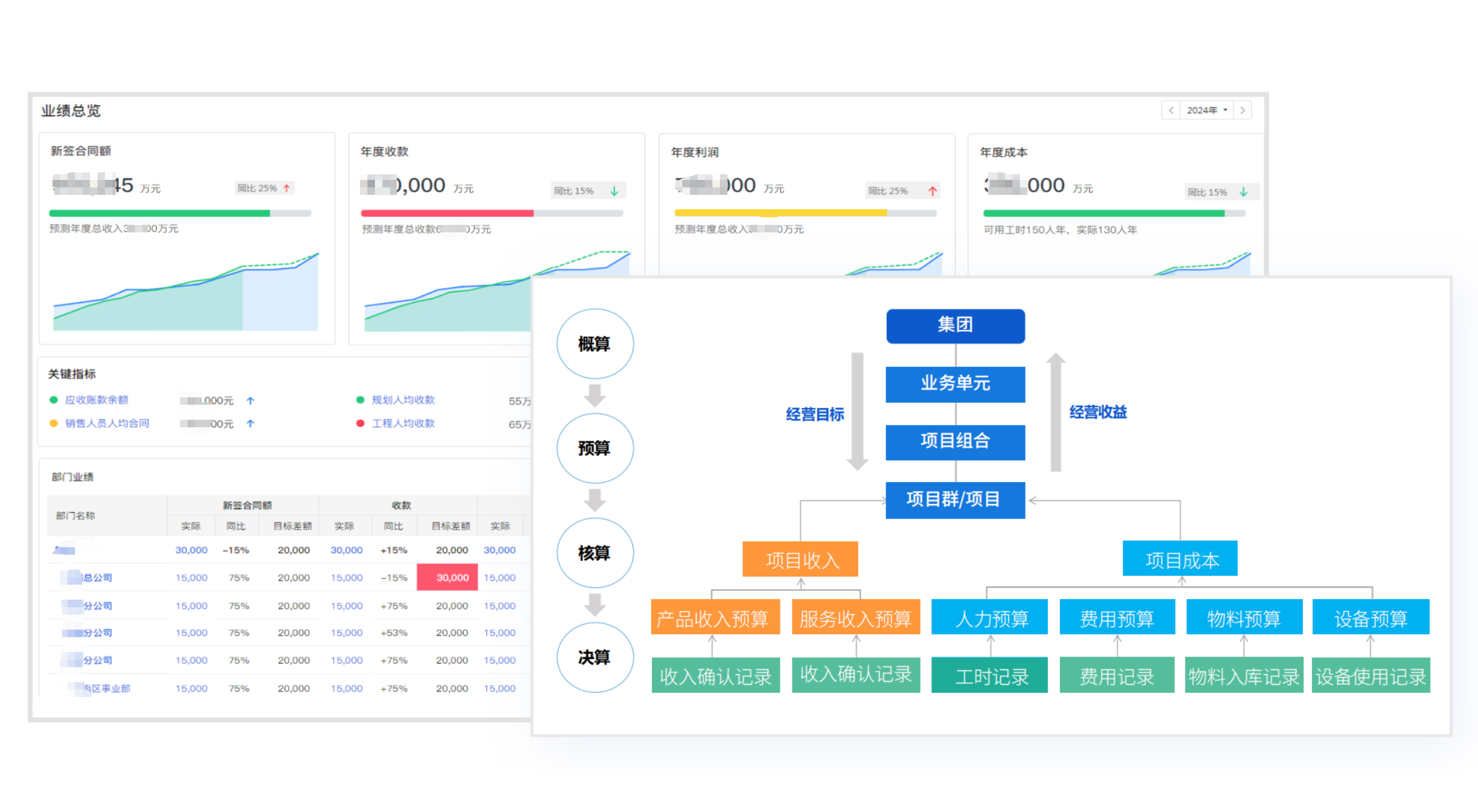Click green down arrow beside 年度成本 同比 15%
Viewport: 1478px width, 812px height.
1244,192
